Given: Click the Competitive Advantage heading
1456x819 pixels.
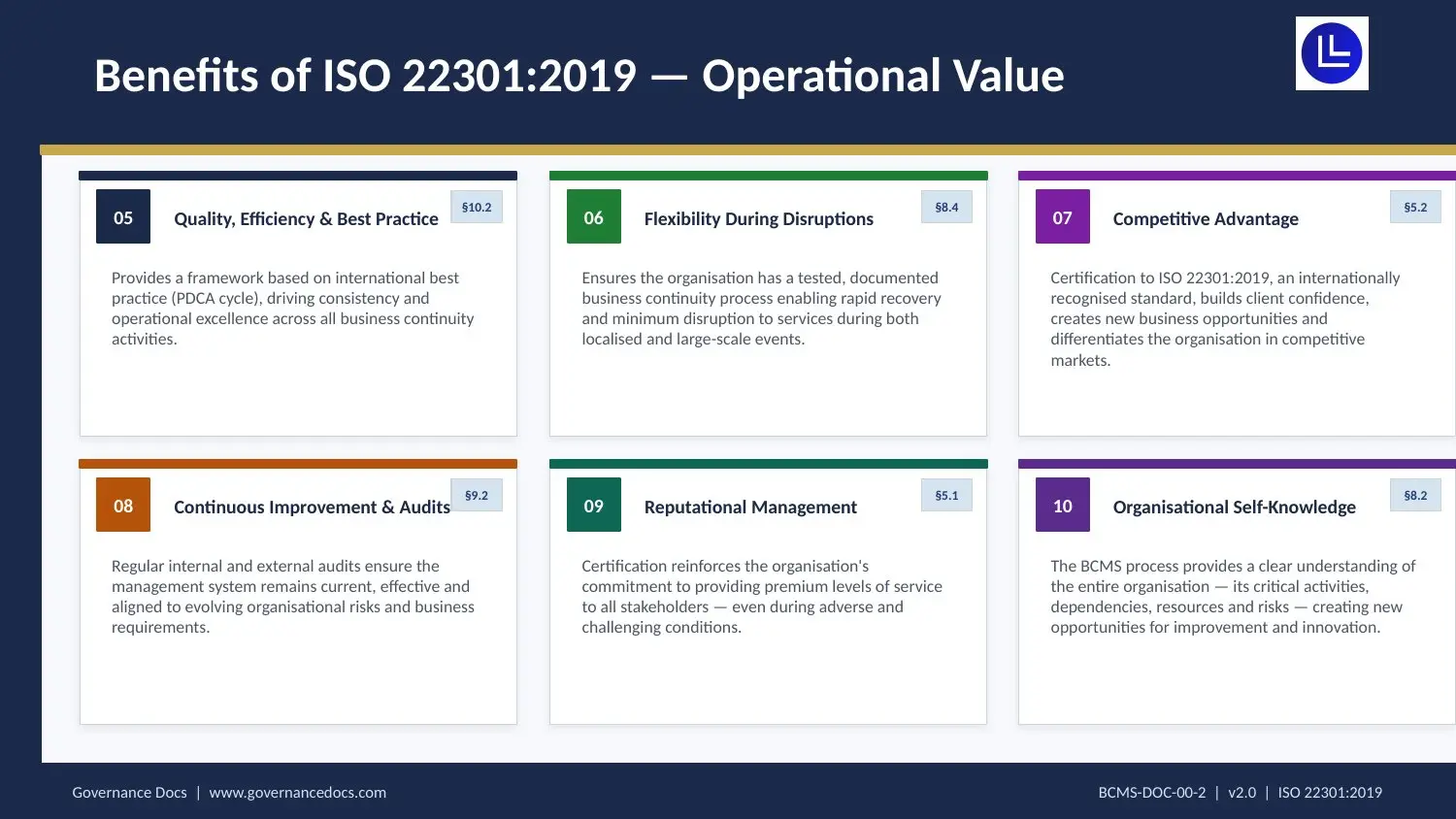Looking at the screenshot, I should coord(1205,219).
